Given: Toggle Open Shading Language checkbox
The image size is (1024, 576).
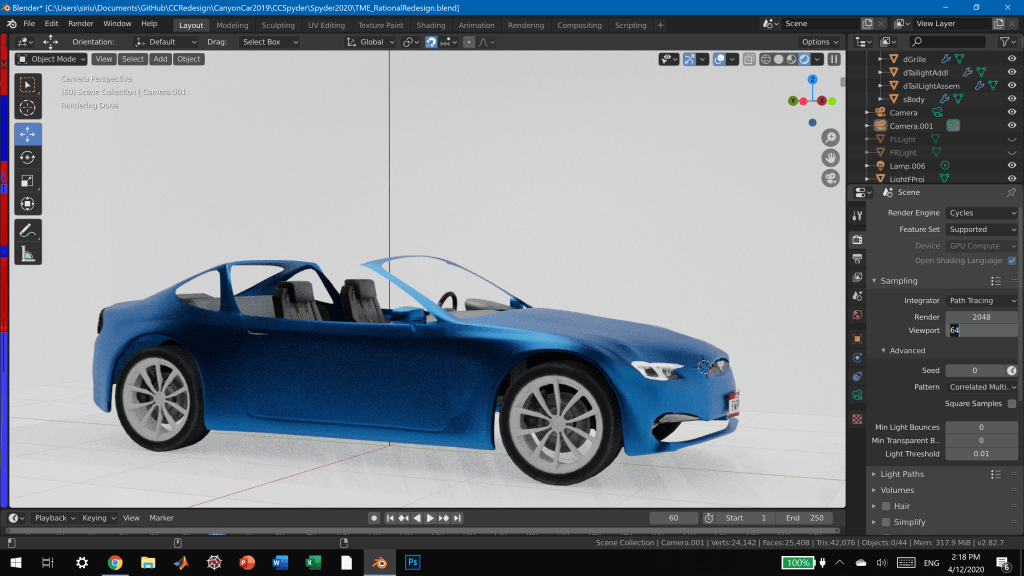Looking at the screenshot, I should point(1012,261).
